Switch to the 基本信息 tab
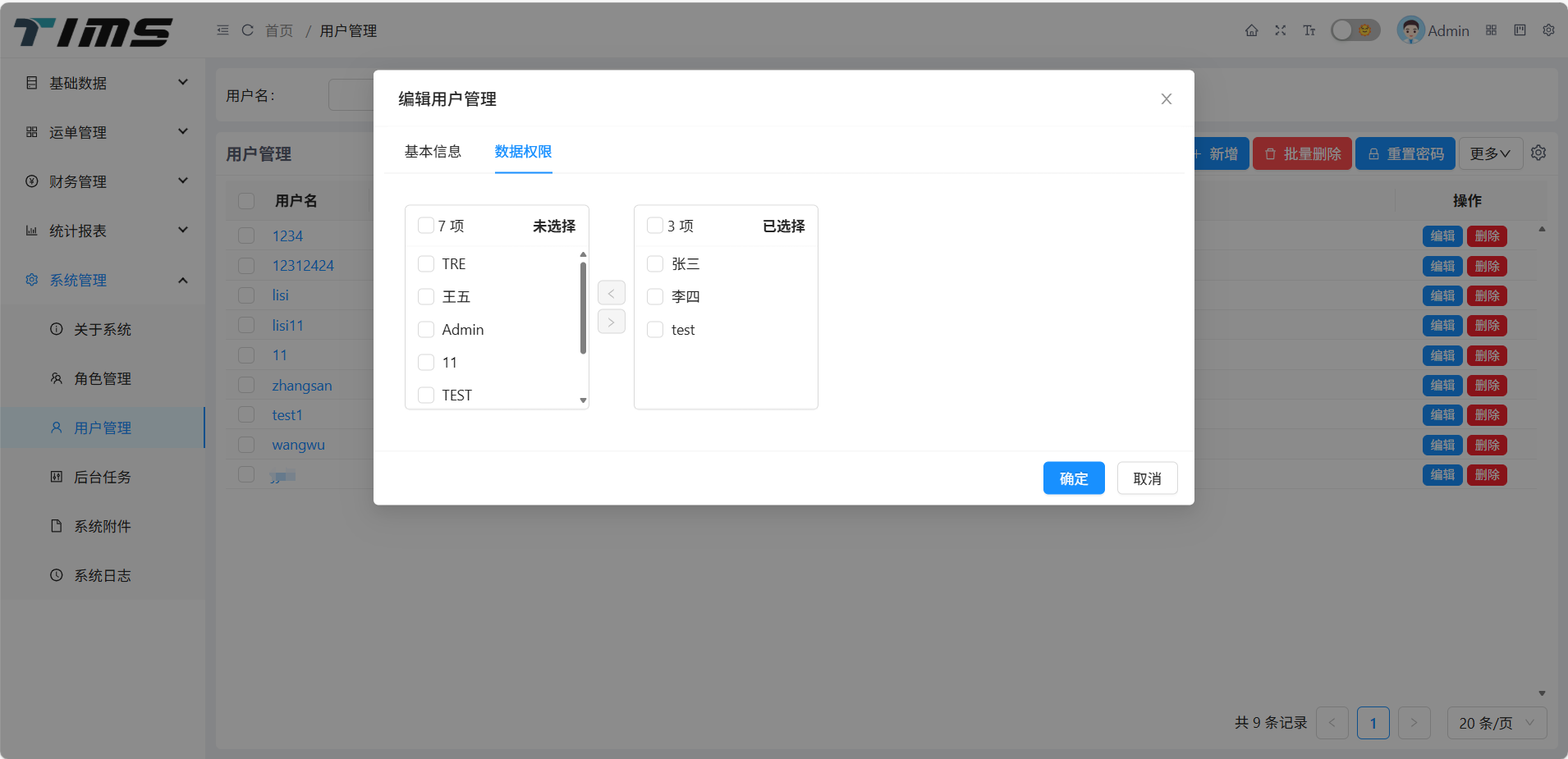This screenshot has height=759, width=1568. click(433, 152)
